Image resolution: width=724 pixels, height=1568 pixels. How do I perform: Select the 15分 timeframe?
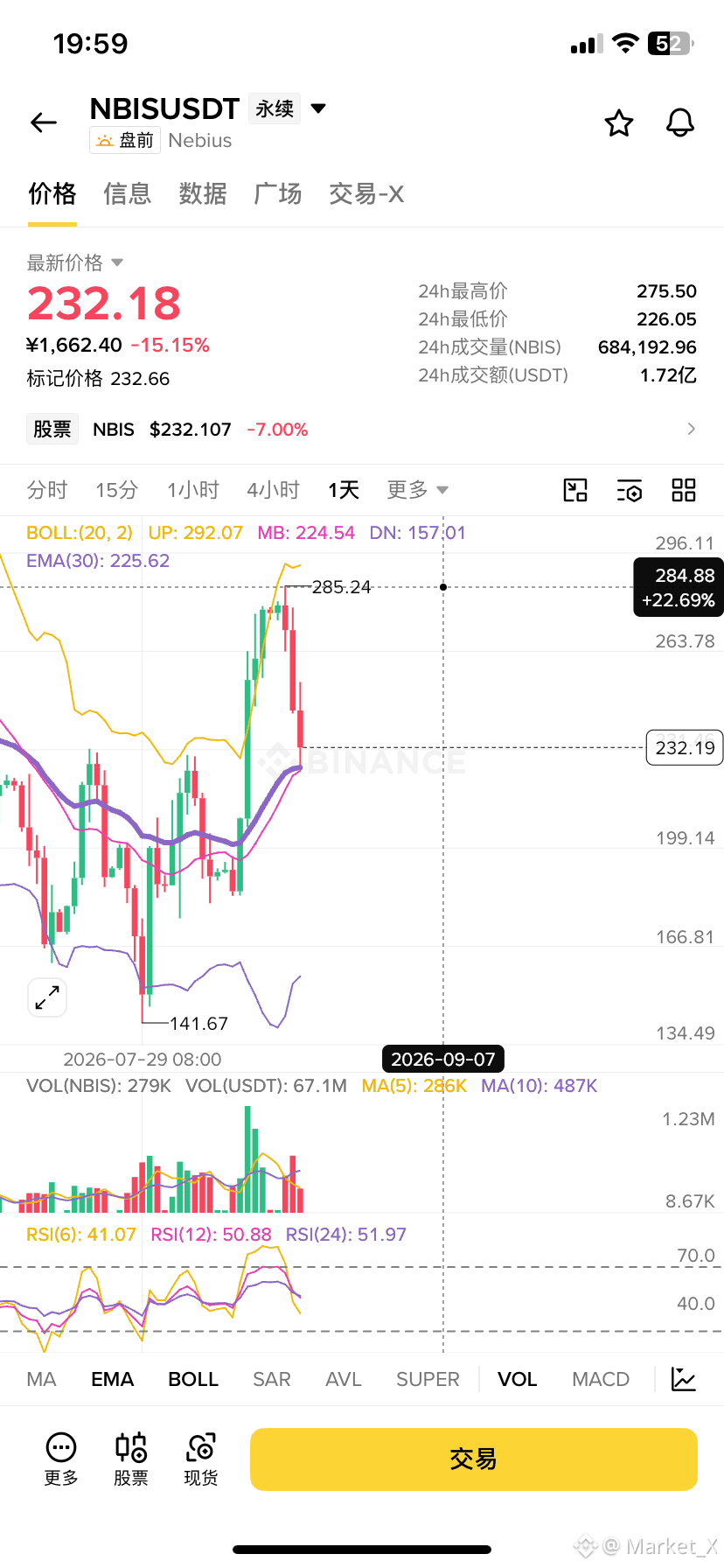pos(117,490)
